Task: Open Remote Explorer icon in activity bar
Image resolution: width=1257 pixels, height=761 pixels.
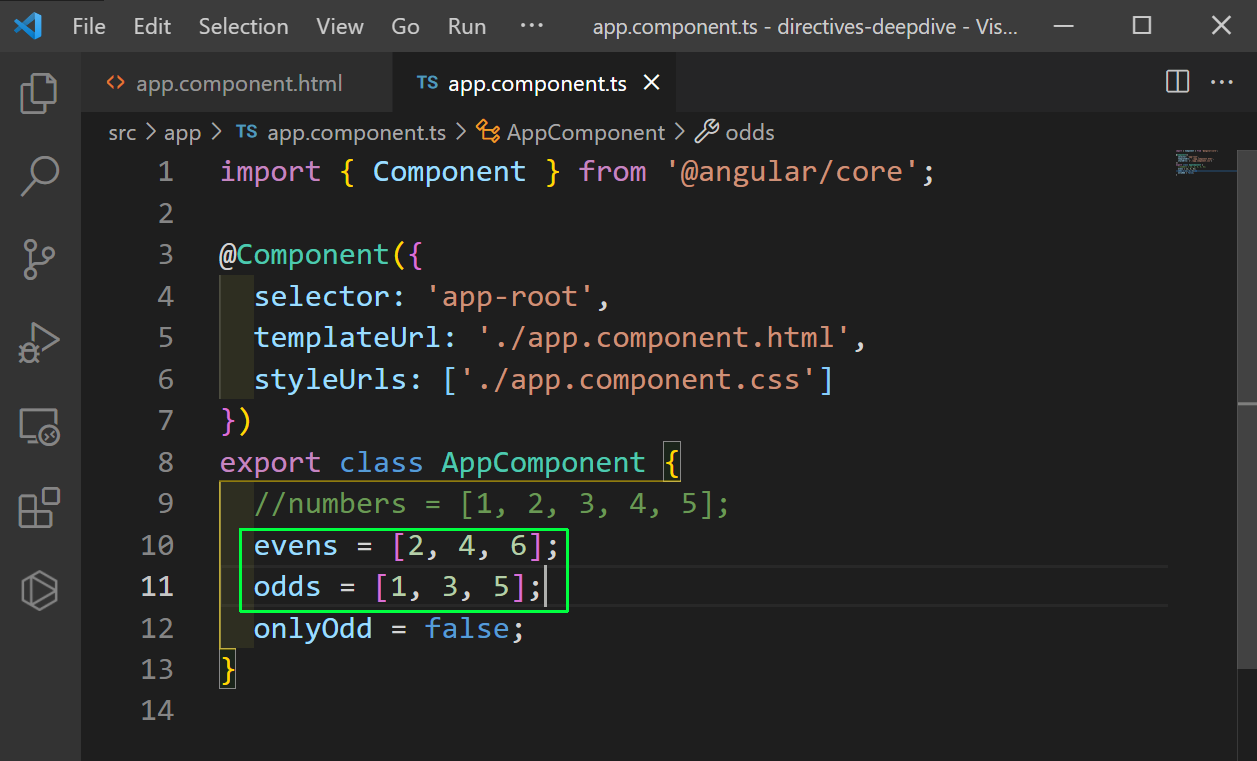Action: pos(39,426)
